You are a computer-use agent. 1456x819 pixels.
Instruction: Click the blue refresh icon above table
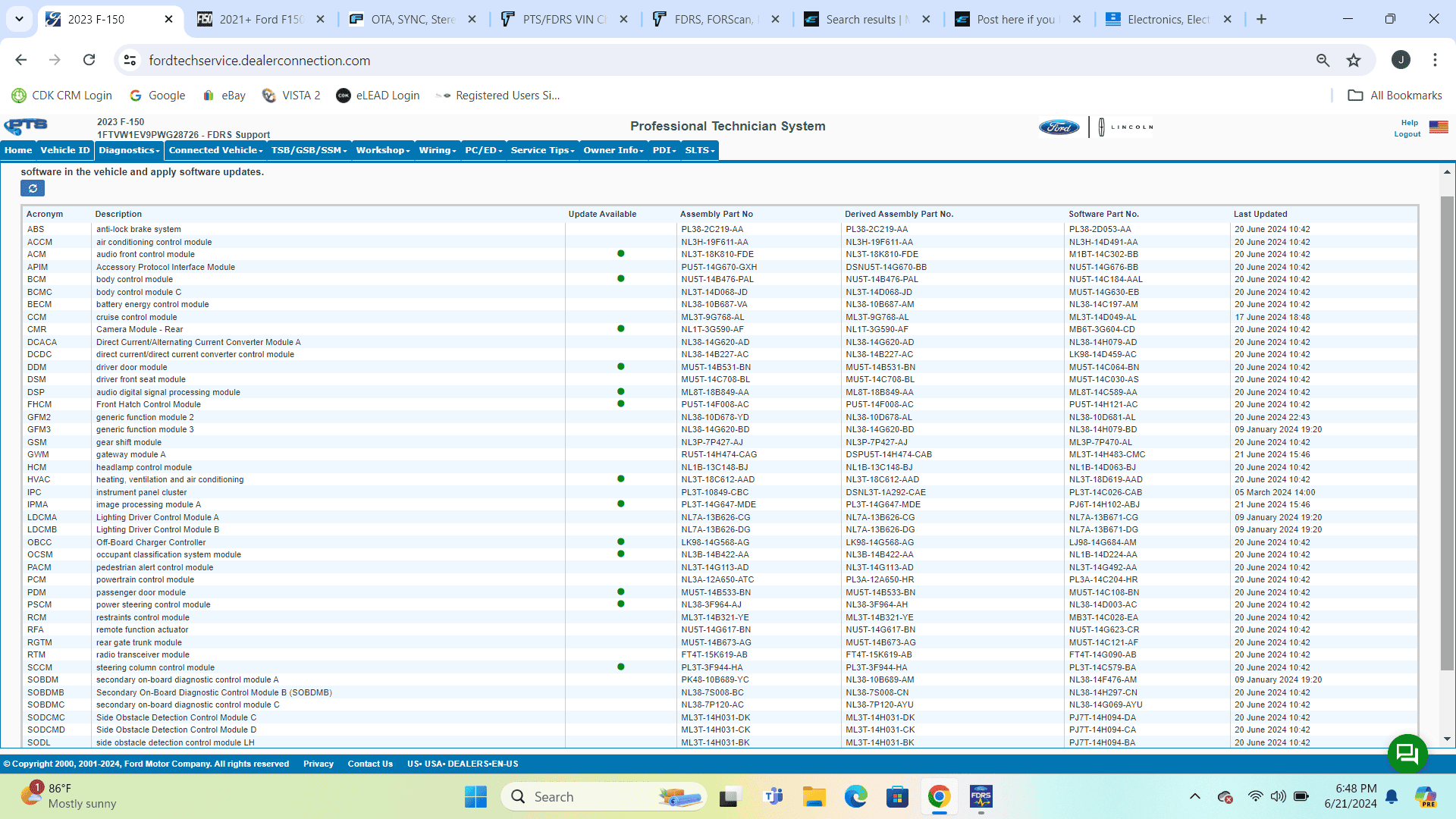pyautogui.click(x=33, y=188)
